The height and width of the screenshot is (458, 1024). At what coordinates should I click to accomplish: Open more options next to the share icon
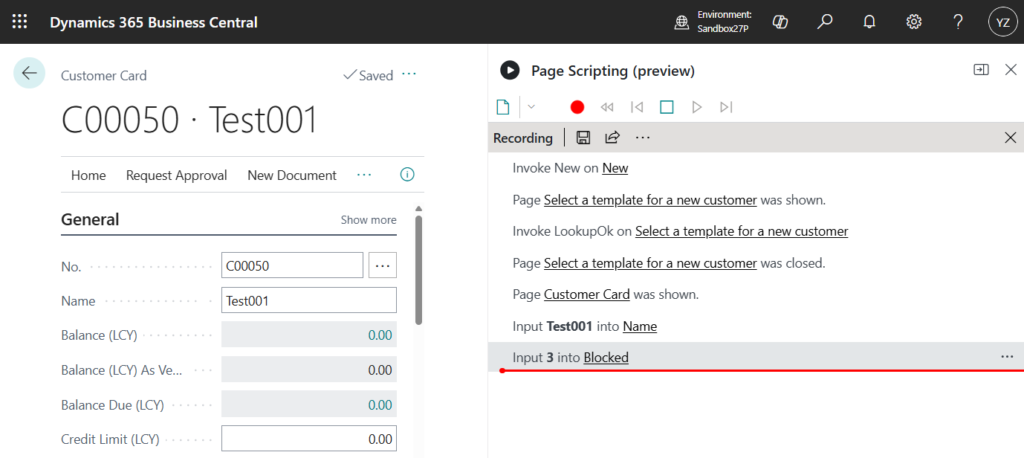[x=642, y=138]
